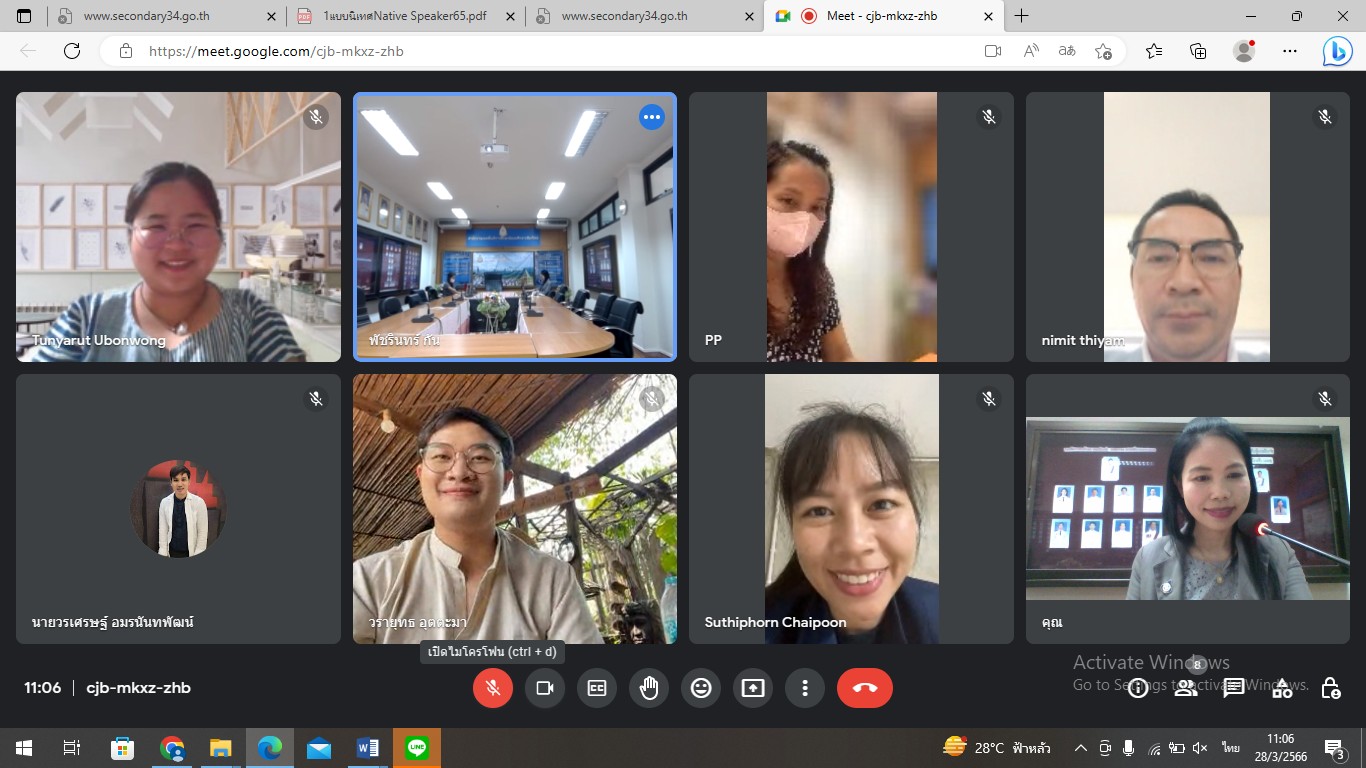Unmute the microphone in Meet toolbar
Screen dimensions: 1366x768
click(x=493, y=688)
